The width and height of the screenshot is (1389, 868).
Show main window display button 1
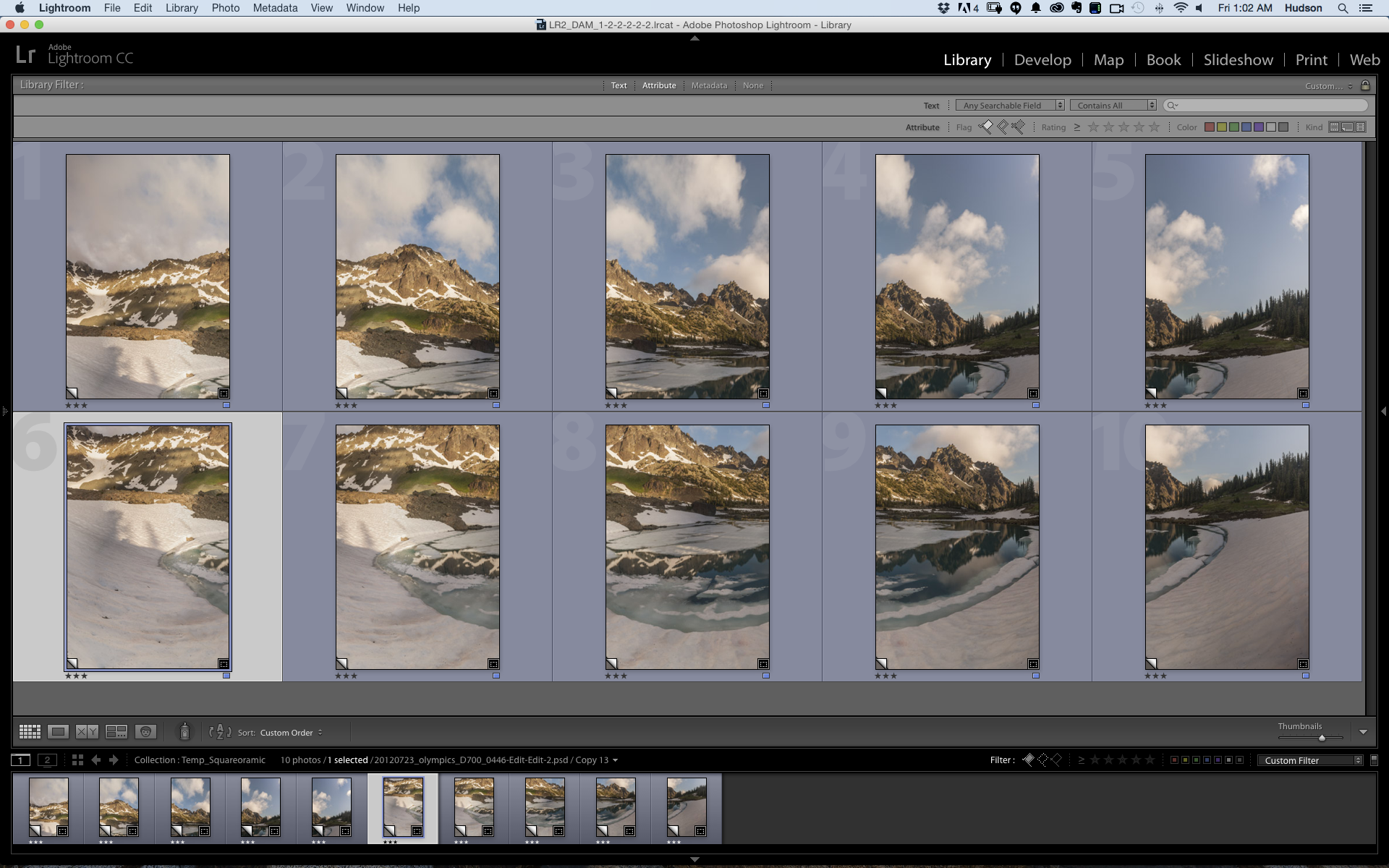21,760
